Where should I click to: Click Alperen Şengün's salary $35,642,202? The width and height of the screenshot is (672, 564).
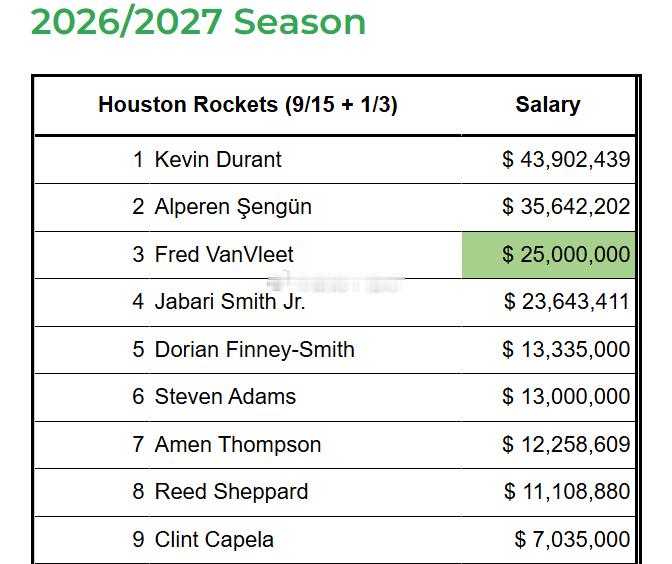coord(566,207)
